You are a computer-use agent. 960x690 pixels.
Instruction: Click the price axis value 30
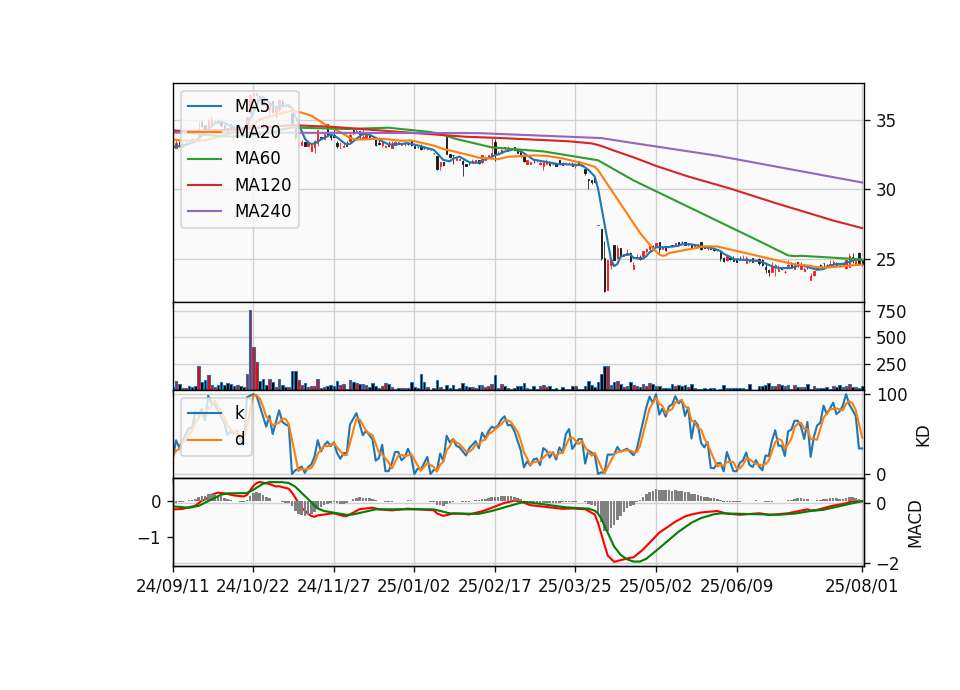886,190
